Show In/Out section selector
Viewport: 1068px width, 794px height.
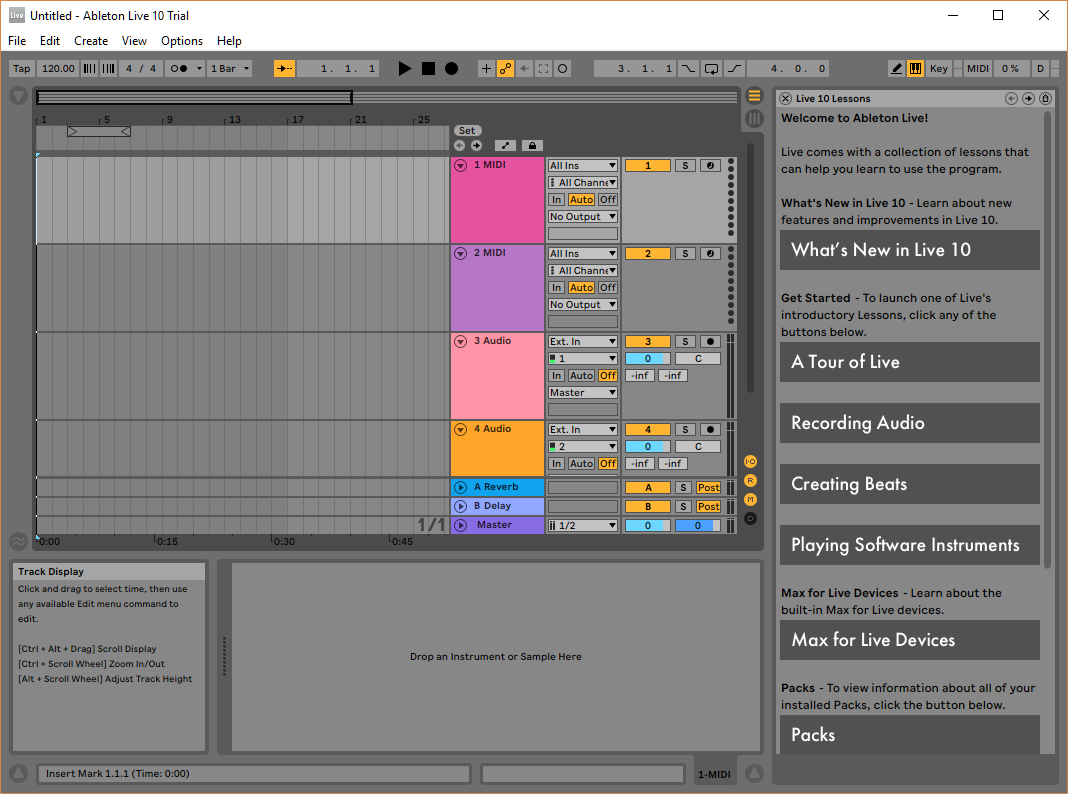coord(751,462)
